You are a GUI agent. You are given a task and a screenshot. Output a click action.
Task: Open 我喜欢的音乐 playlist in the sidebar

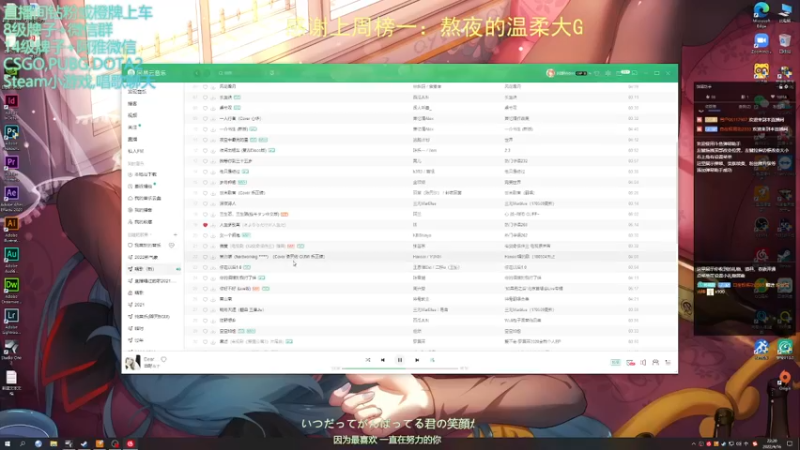point(145,245)
